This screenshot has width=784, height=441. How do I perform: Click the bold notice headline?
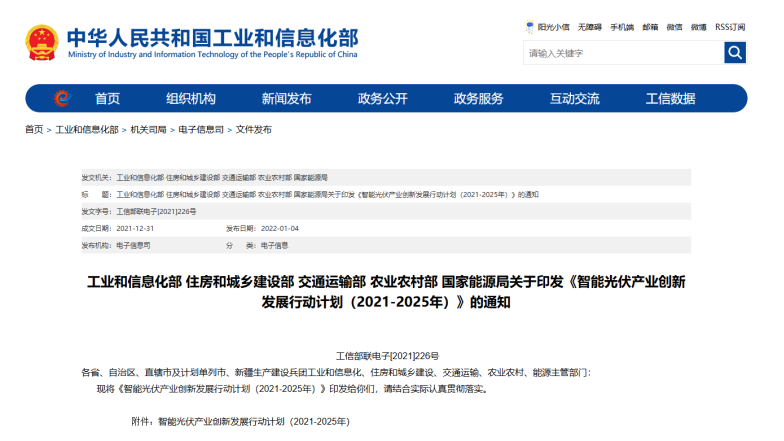point(386,292)
